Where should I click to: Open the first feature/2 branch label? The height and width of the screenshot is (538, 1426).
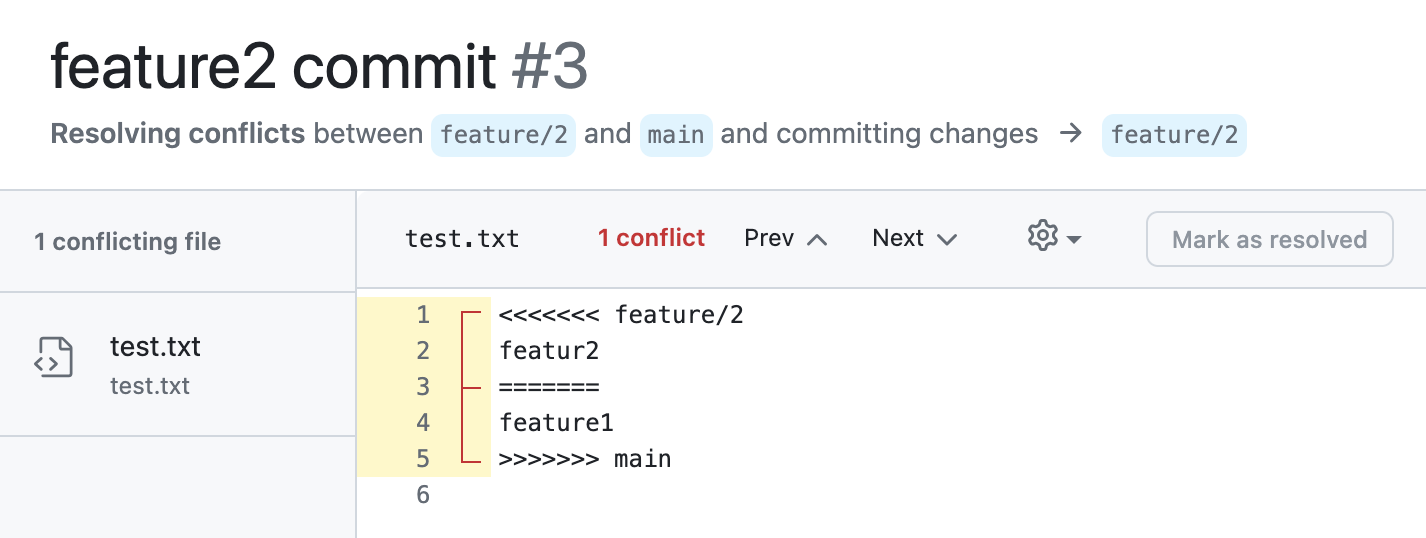click(x=503, y=134)
